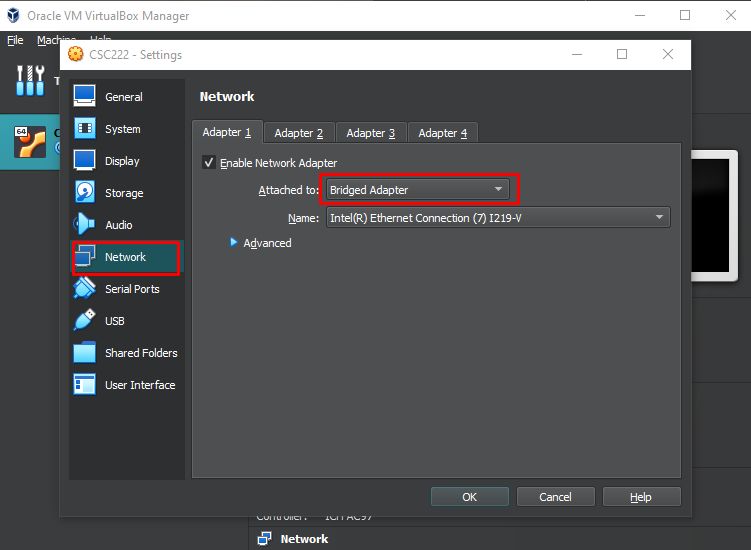Open the Display monitor icon
751x550 pixels.
(x=85, y=161)
